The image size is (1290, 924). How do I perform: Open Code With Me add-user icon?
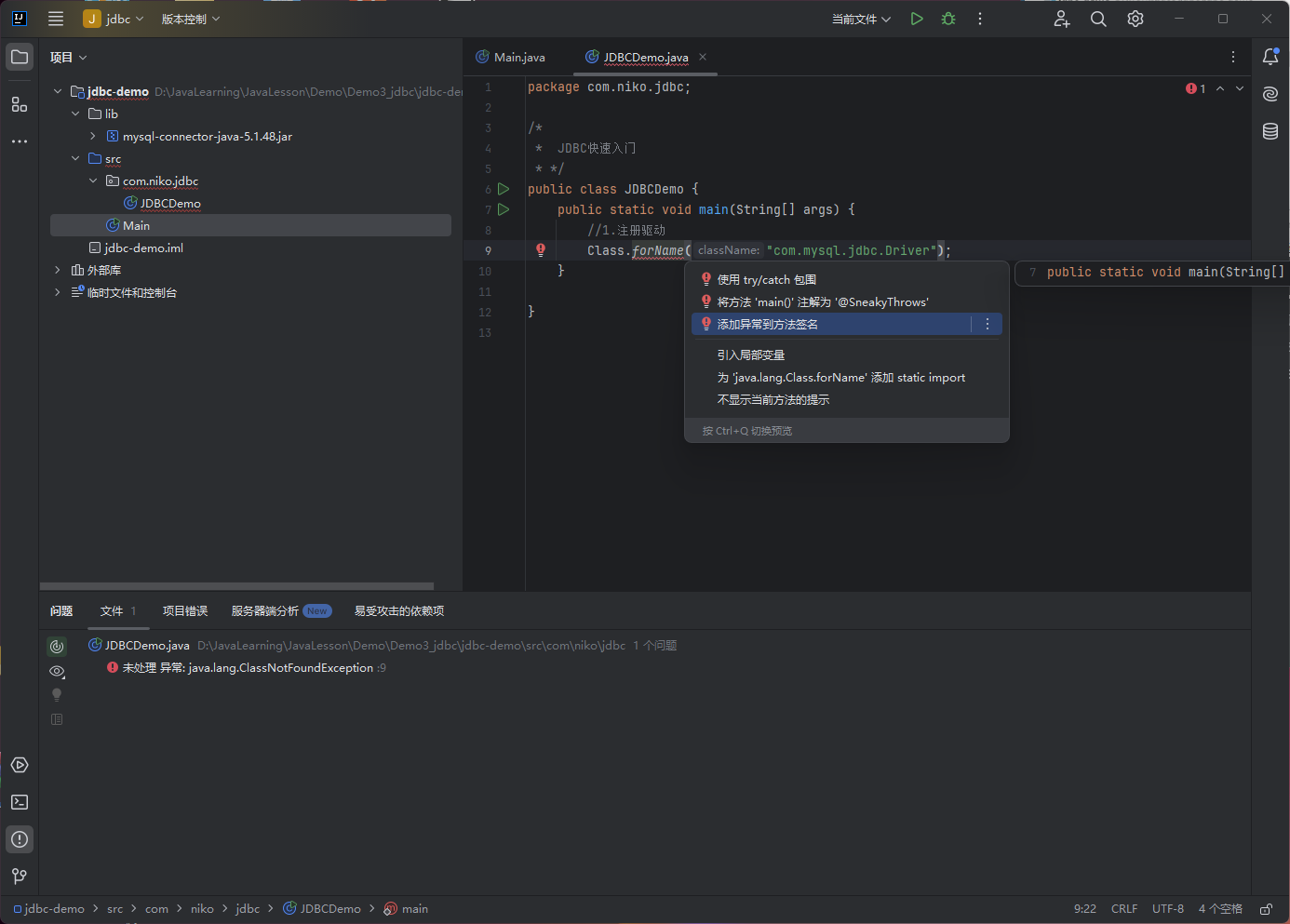pyautogui.click(x=1062, y=19)
